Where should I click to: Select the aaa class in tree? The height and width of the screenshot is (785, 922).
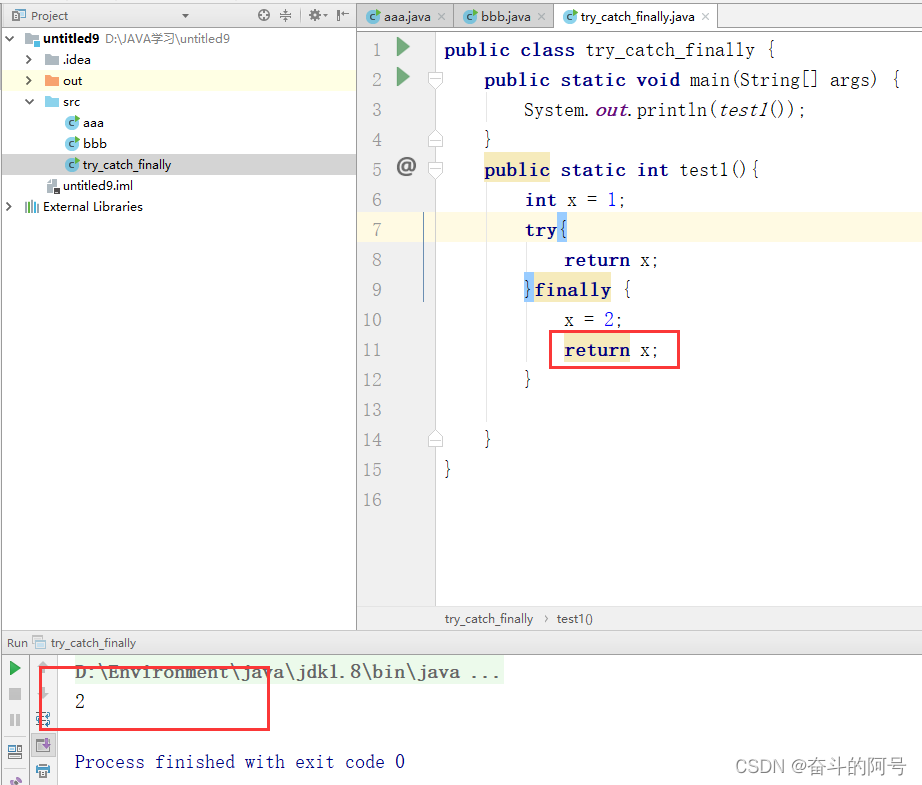pyautogui.click(x=85, y=123)
